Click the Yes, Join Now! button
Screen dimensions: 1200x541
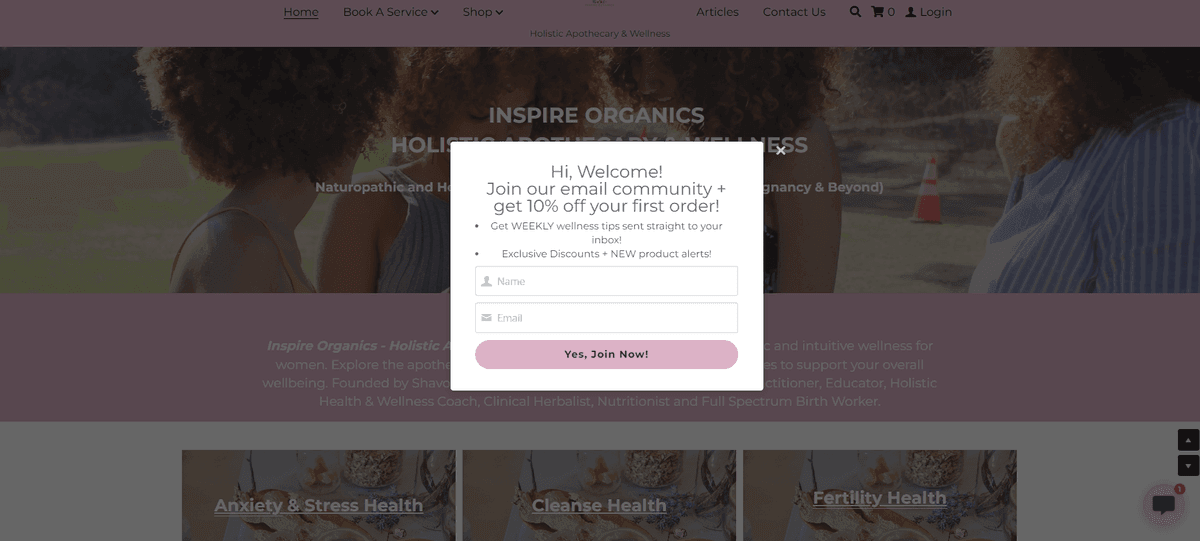pos(606,354)
